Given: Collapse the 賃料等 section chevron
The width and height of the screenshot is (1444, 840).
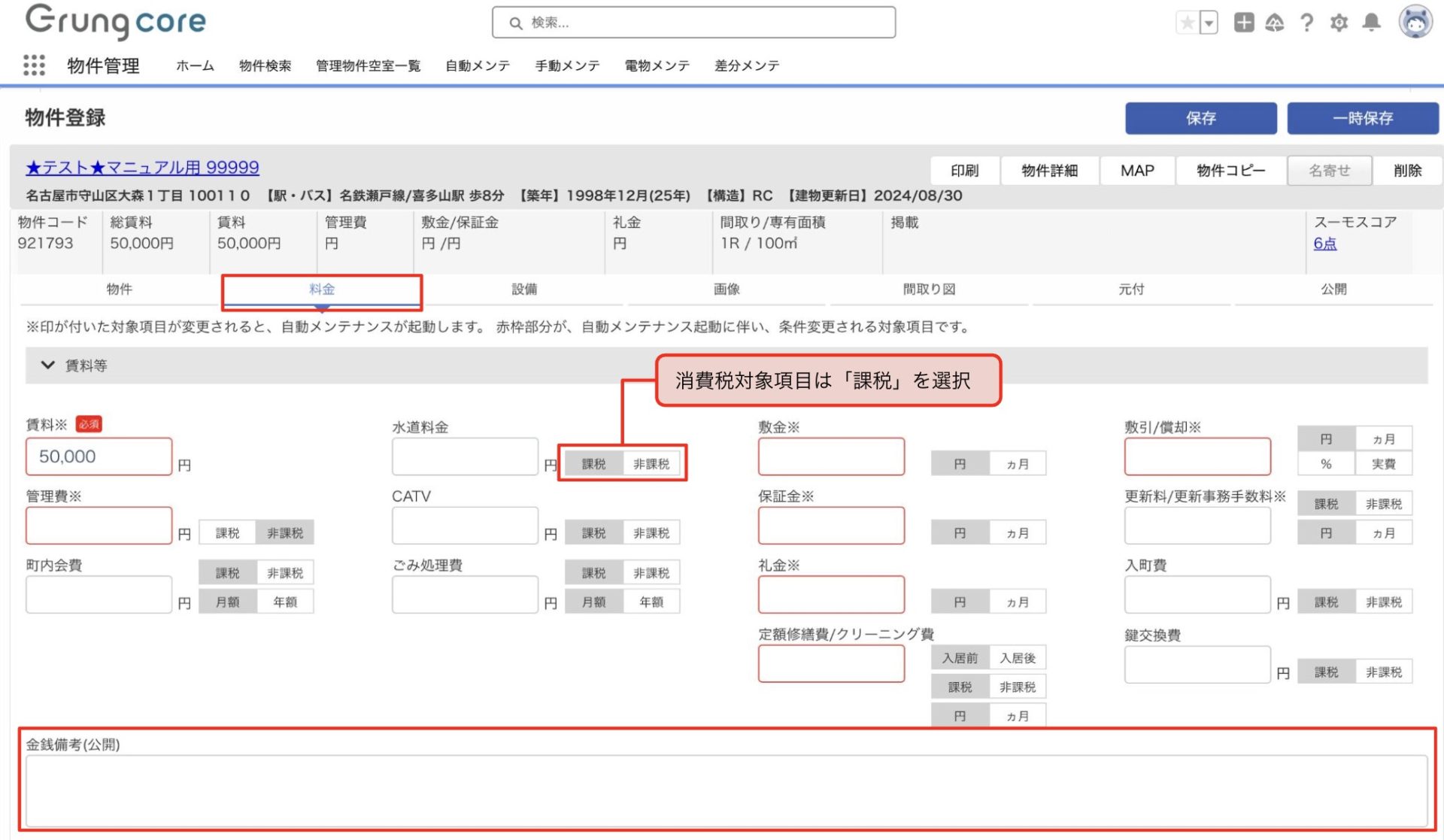Looking at the screenshot, I should pyautogui.click(x=48, y=365).
